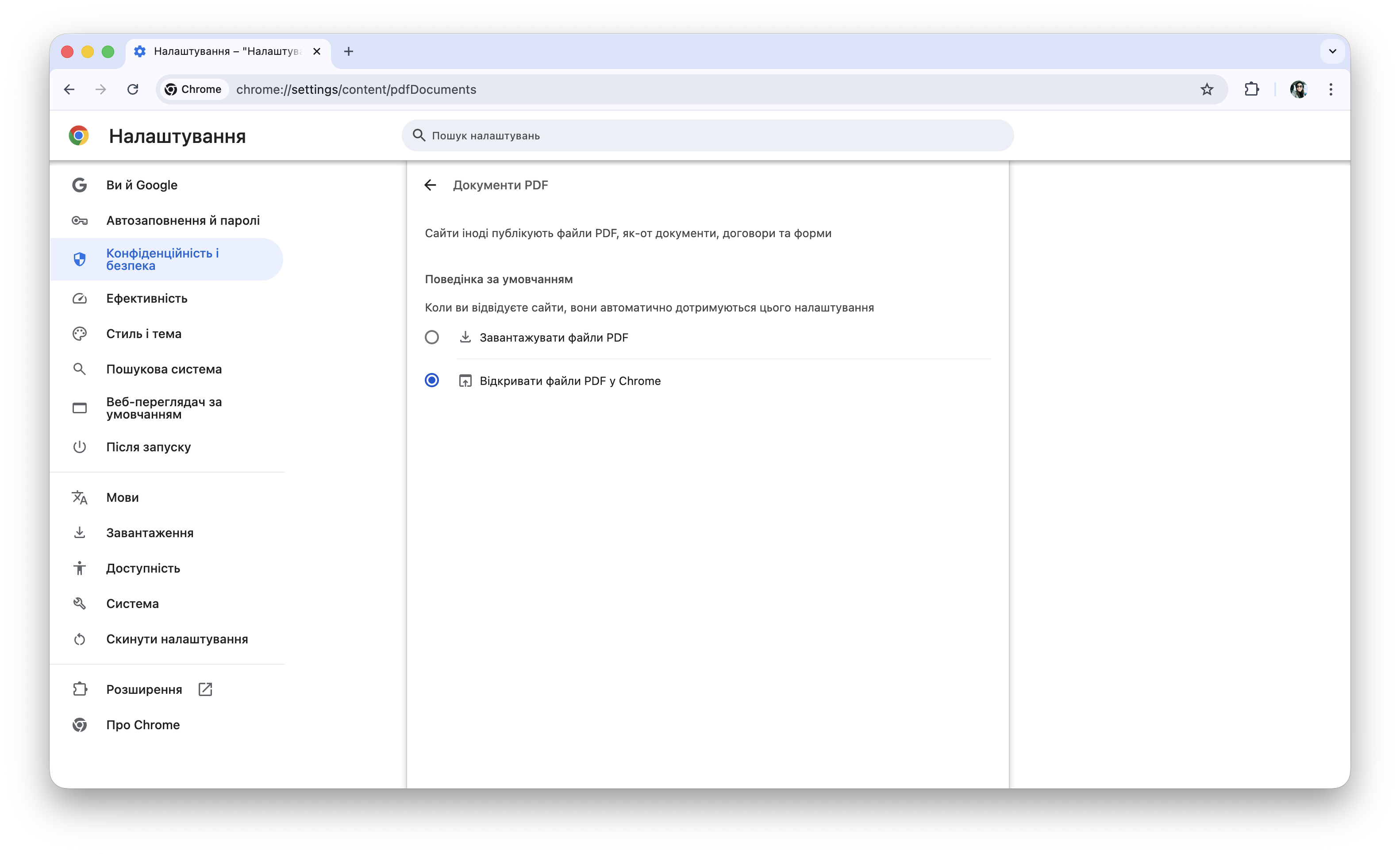Image resolution: width=1400 pixels, height=854 pixels.
Task: Click the external link icon beside Розширення
Action: coord(205,689)
